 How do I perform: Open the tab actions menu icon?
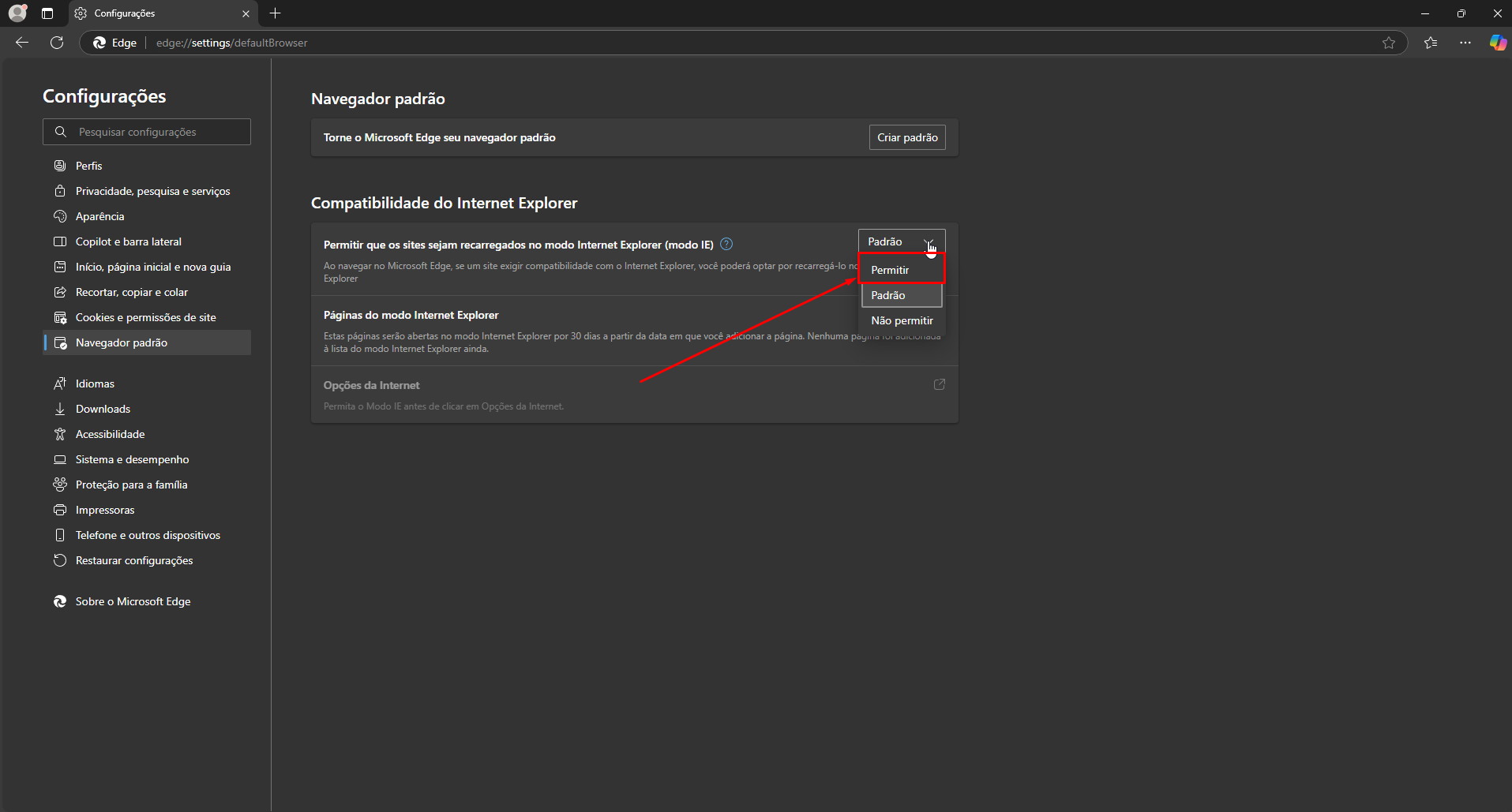[x=47, y=13]
